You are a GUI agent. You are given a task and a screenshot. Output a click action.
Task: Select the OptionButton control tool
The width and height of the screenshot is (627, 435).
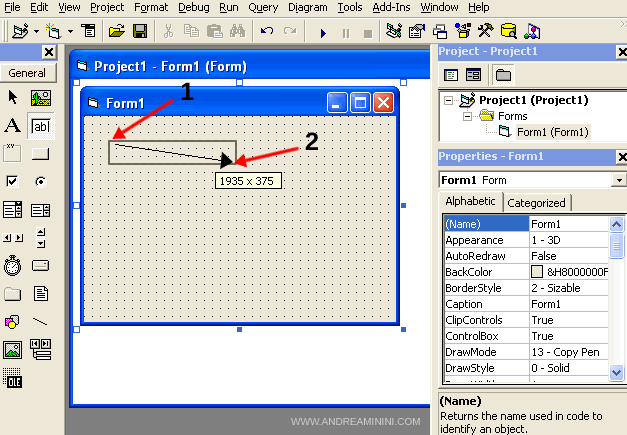pyautogui.click(x=40, y=181)
